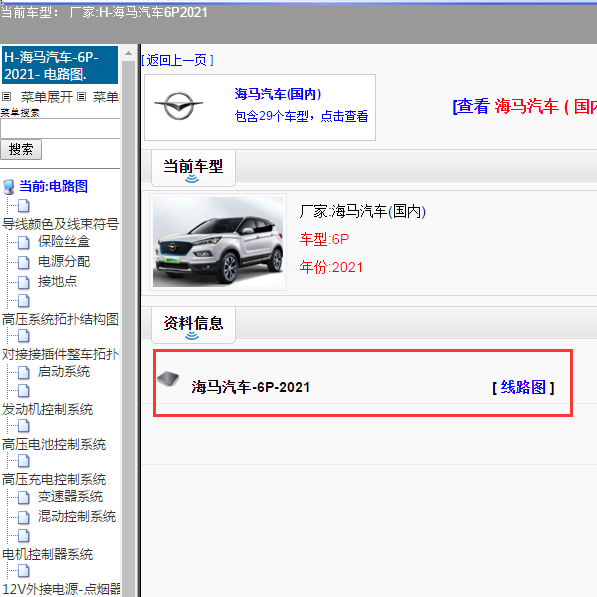Click the grey book icon beside 海马汽车-6P-2021

tap(168, 379)
